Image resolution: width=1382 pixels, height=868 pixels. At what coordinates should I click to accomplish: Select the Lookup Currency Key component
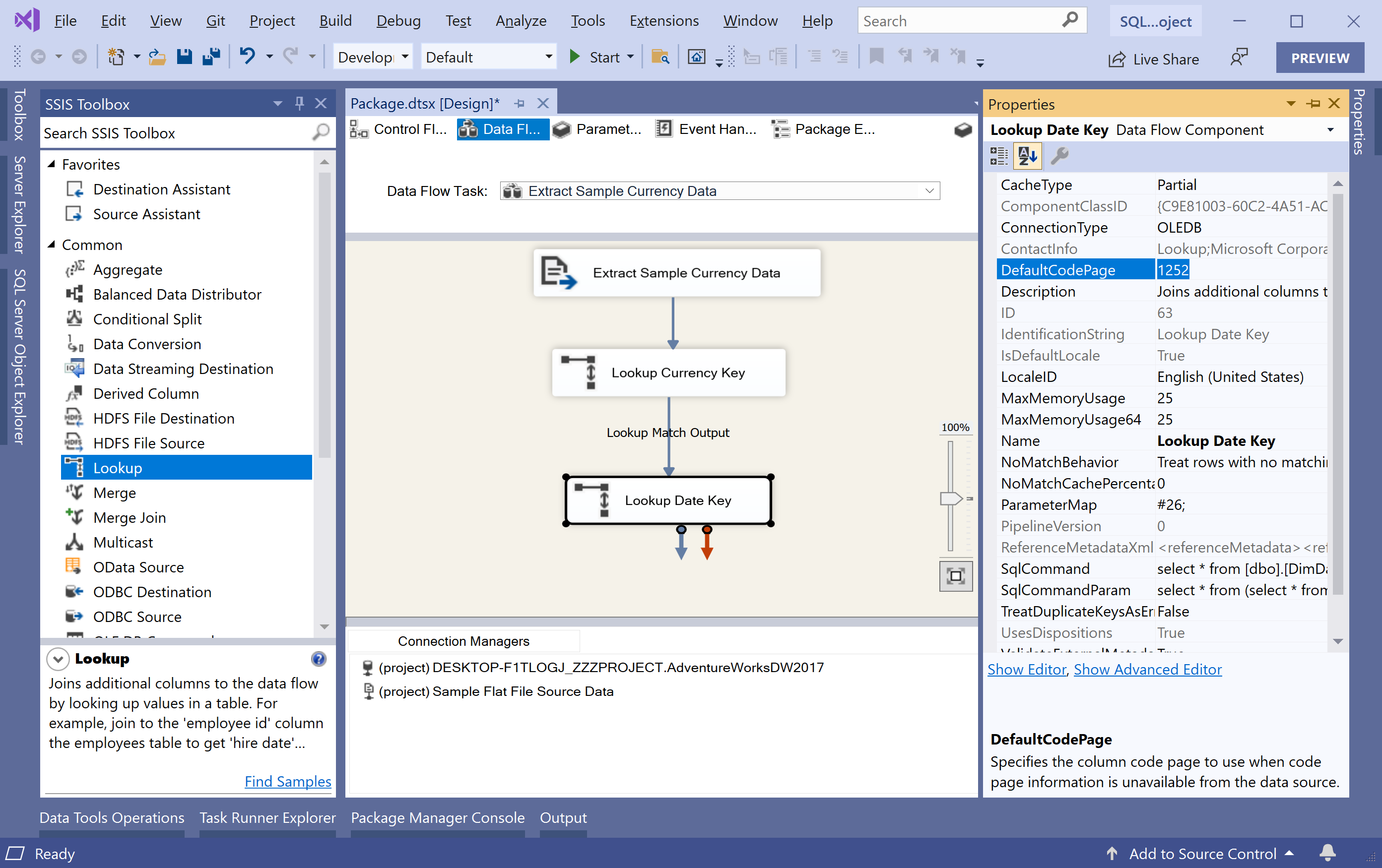point(668,373)
